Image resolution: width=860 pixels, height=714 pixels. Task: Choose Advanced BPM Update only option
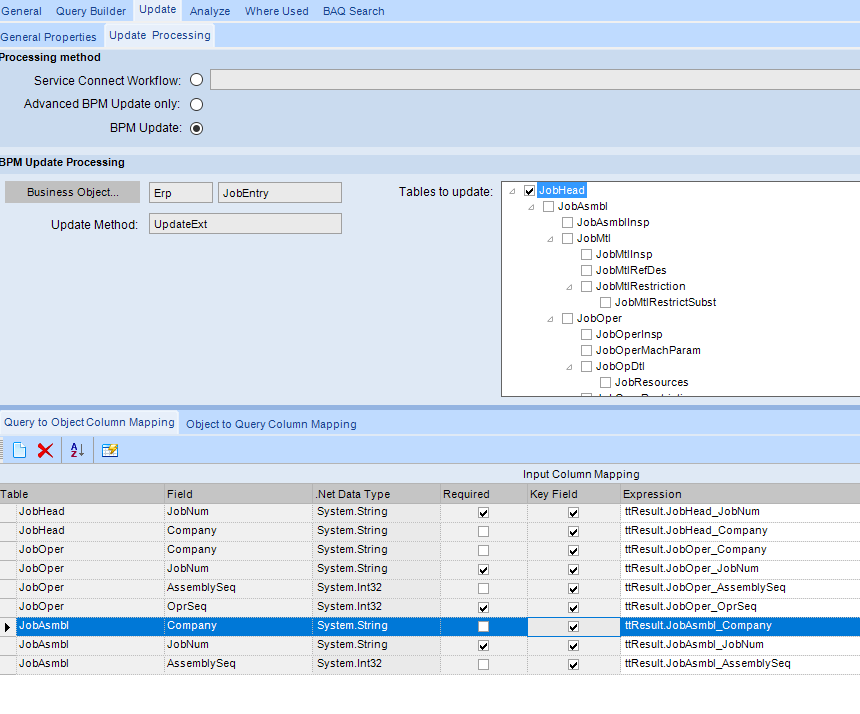click(x=196, y=104)
